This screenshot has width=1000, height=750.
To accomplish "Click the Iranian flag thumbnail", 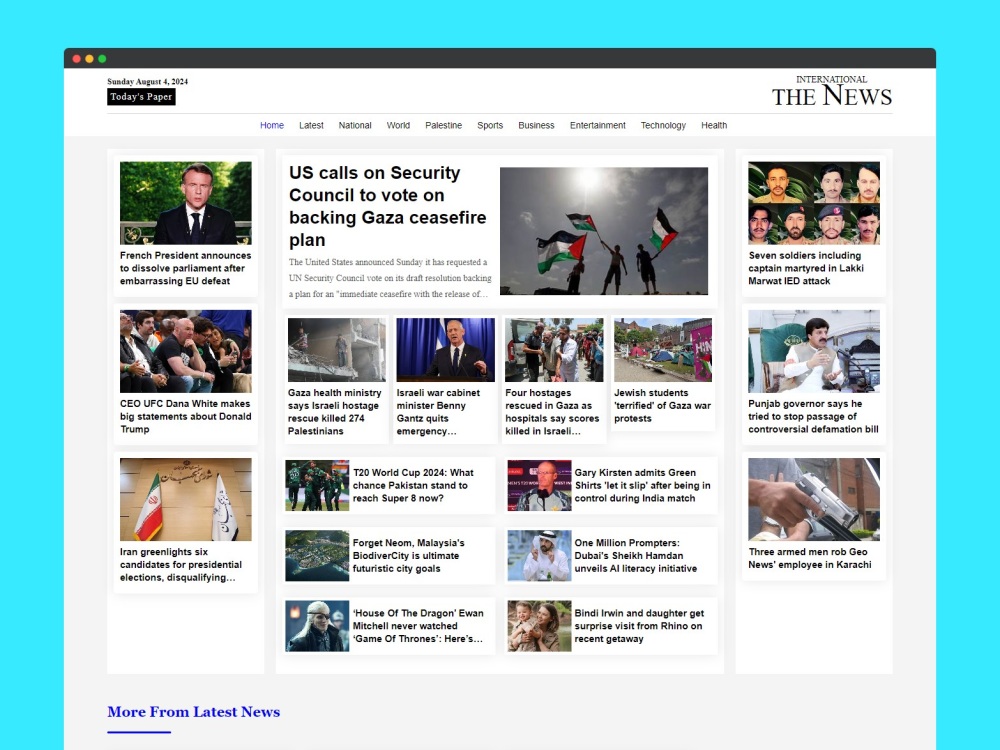I will coord(186,499).
